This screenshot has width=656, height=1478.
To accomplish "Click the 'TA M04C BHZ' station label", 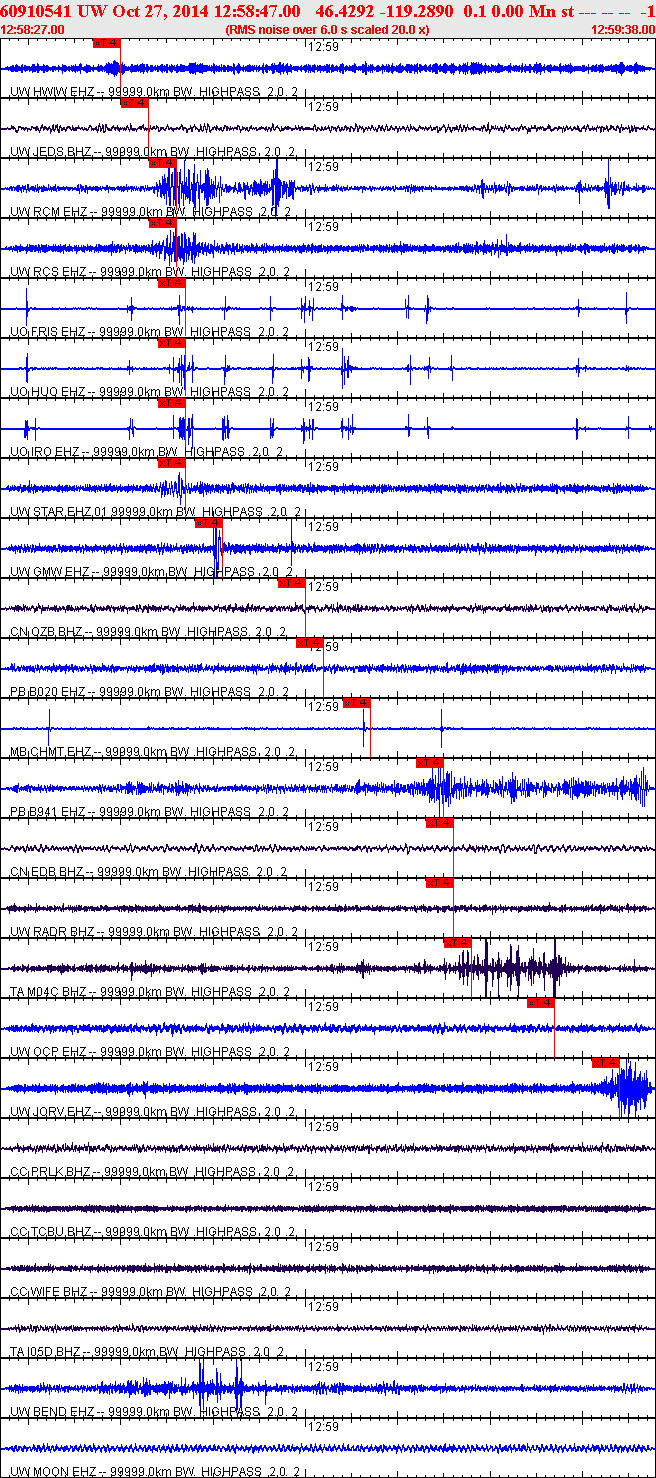I will [48, 992].
